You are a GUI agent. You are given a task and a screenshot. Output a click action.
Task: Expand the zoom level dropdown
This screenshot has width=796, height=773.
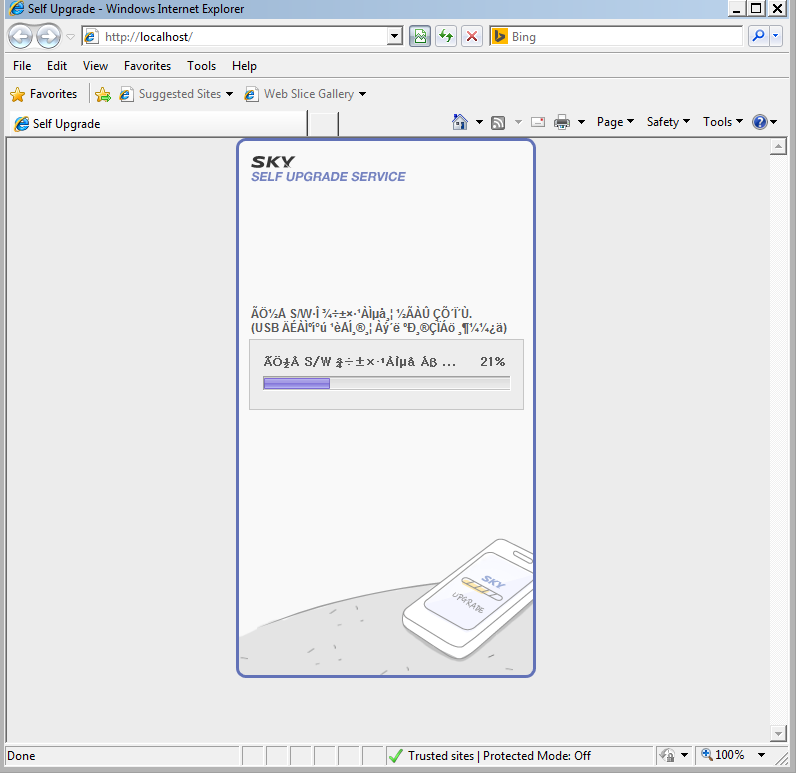(761, 755)
